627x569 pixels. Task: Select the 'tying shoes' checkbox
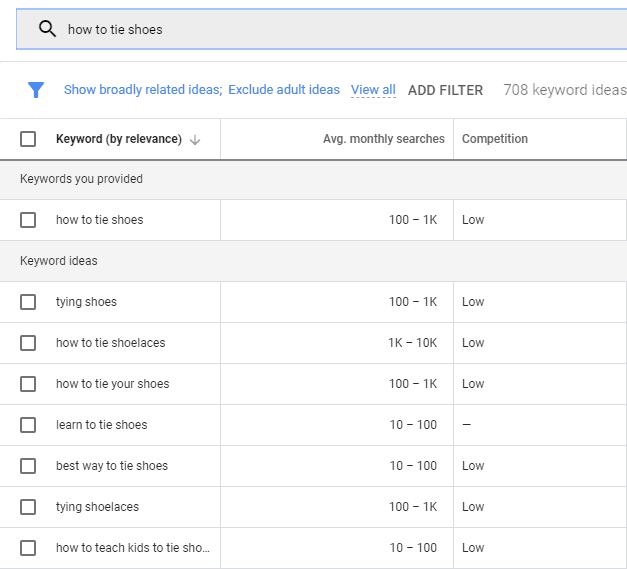tap(28, 302)
